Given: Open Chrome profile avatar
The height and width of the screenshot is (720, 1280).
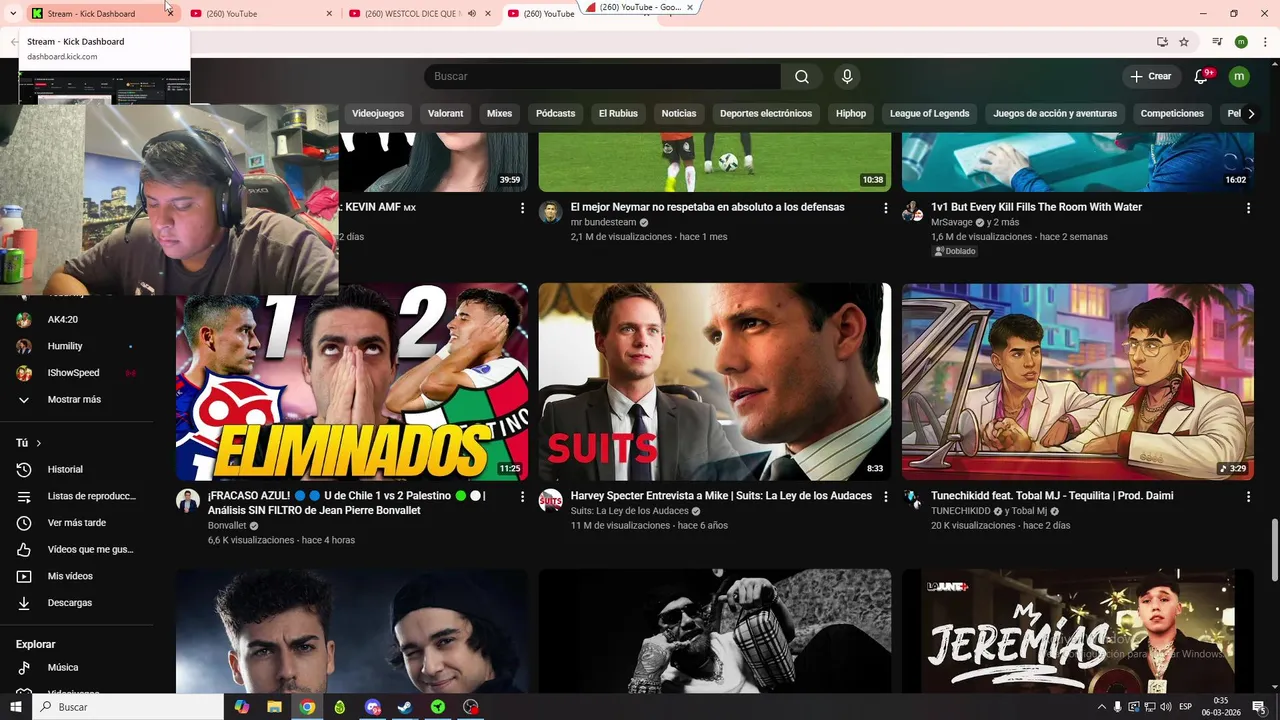Looking at the screenshot, I should click(x=1241, y=42).
